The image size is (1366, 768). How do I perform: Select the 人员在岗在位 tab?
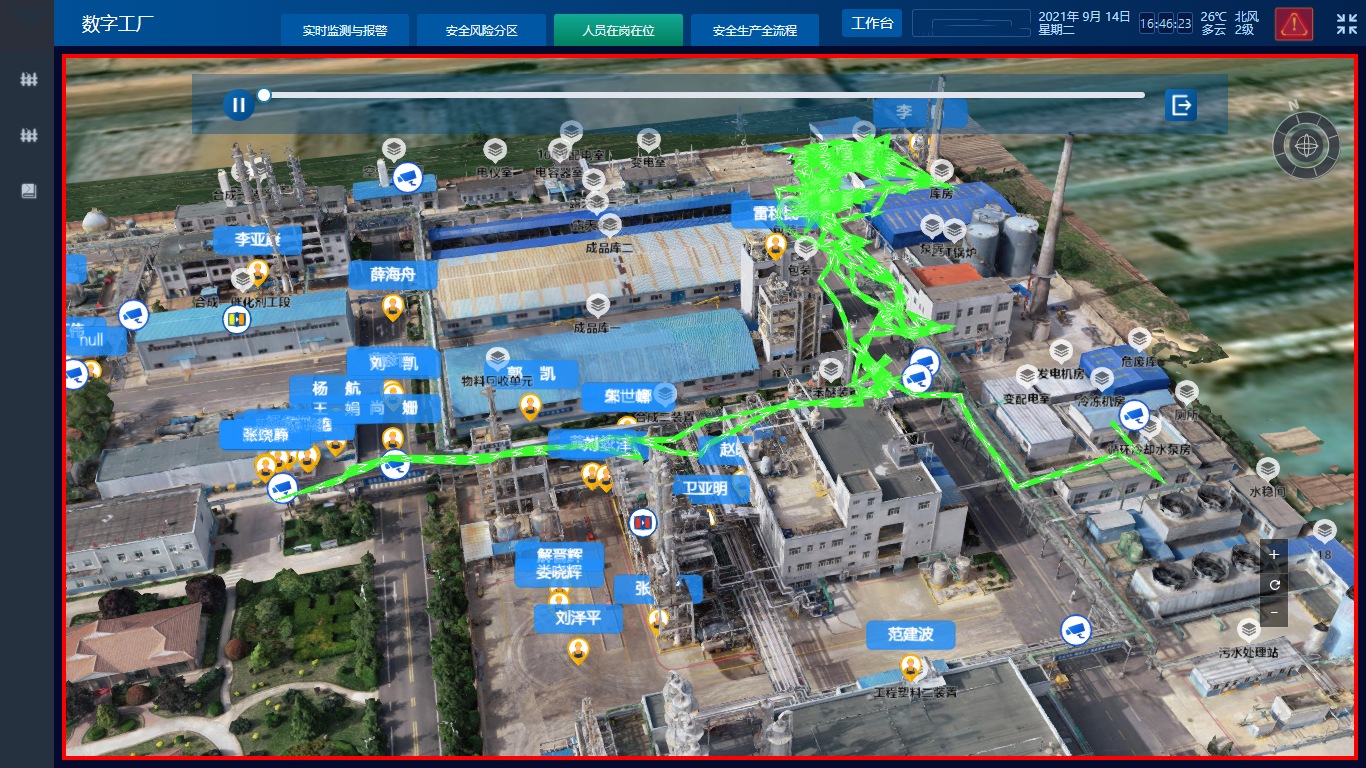618,30
